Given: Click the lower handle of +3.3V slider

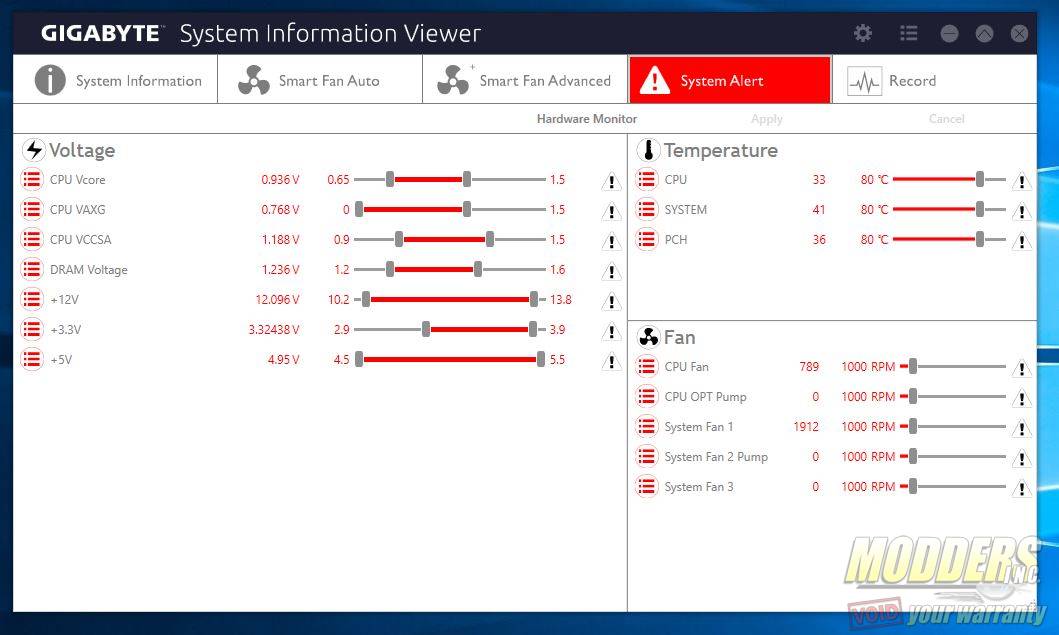Looking at the screenshot, I should 426,330.
